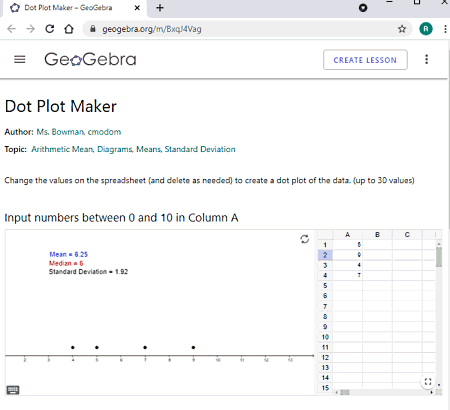
Task: Open the Means topic link
Action: tap(149, 149)
